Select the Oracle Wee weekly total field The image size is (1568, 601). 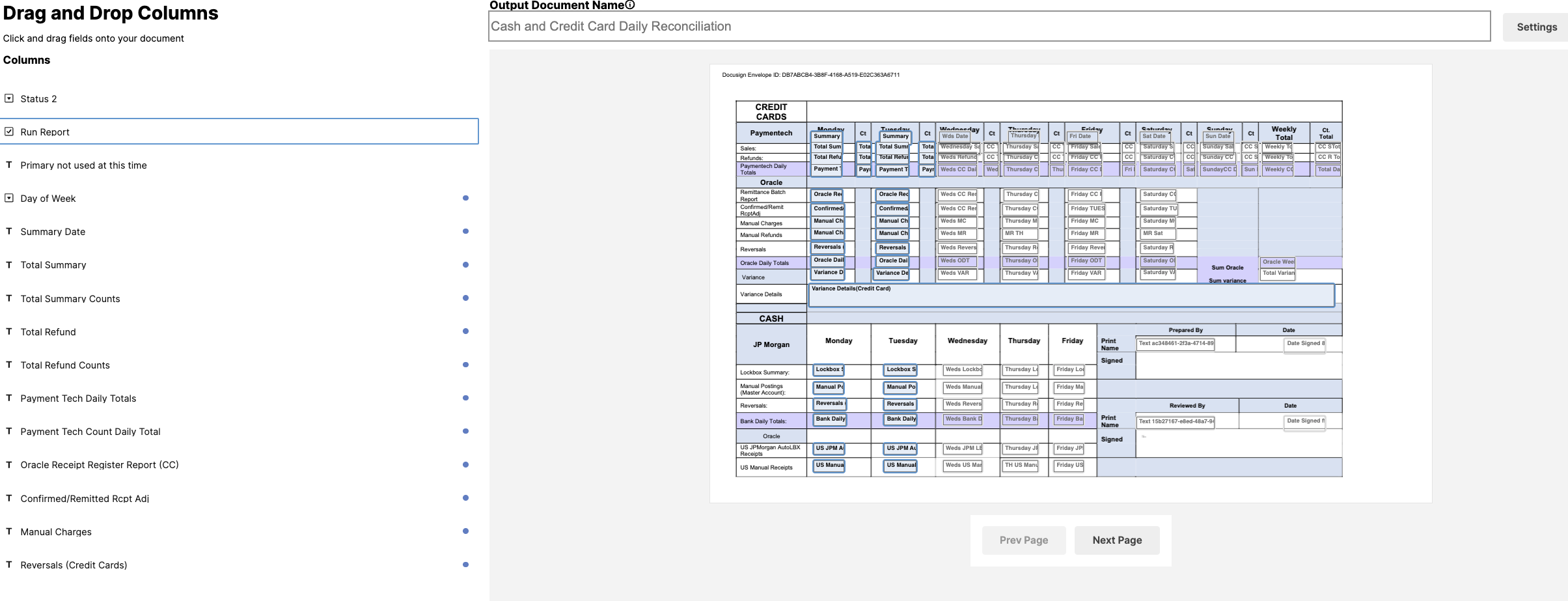(x=1278, y=262)
